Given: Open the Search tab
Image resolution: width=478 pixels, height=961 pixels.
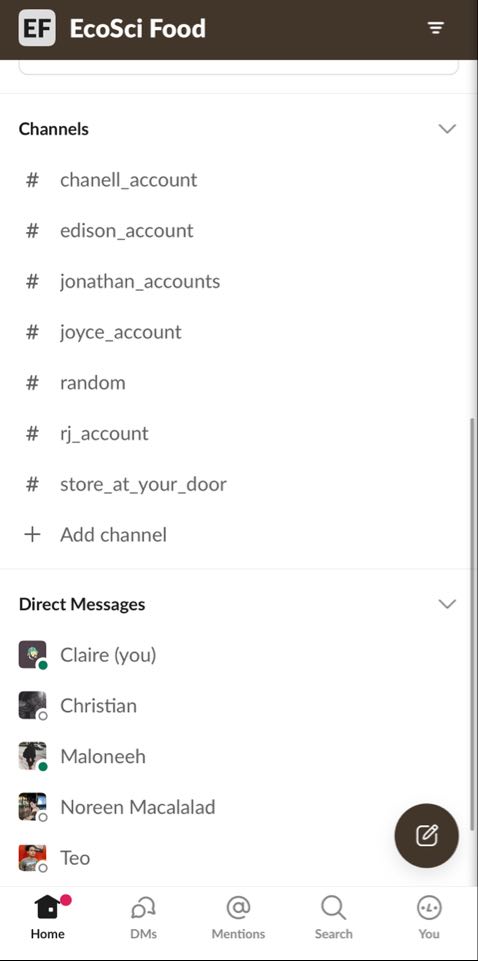Looking at the screenshot, I should 333,917.
